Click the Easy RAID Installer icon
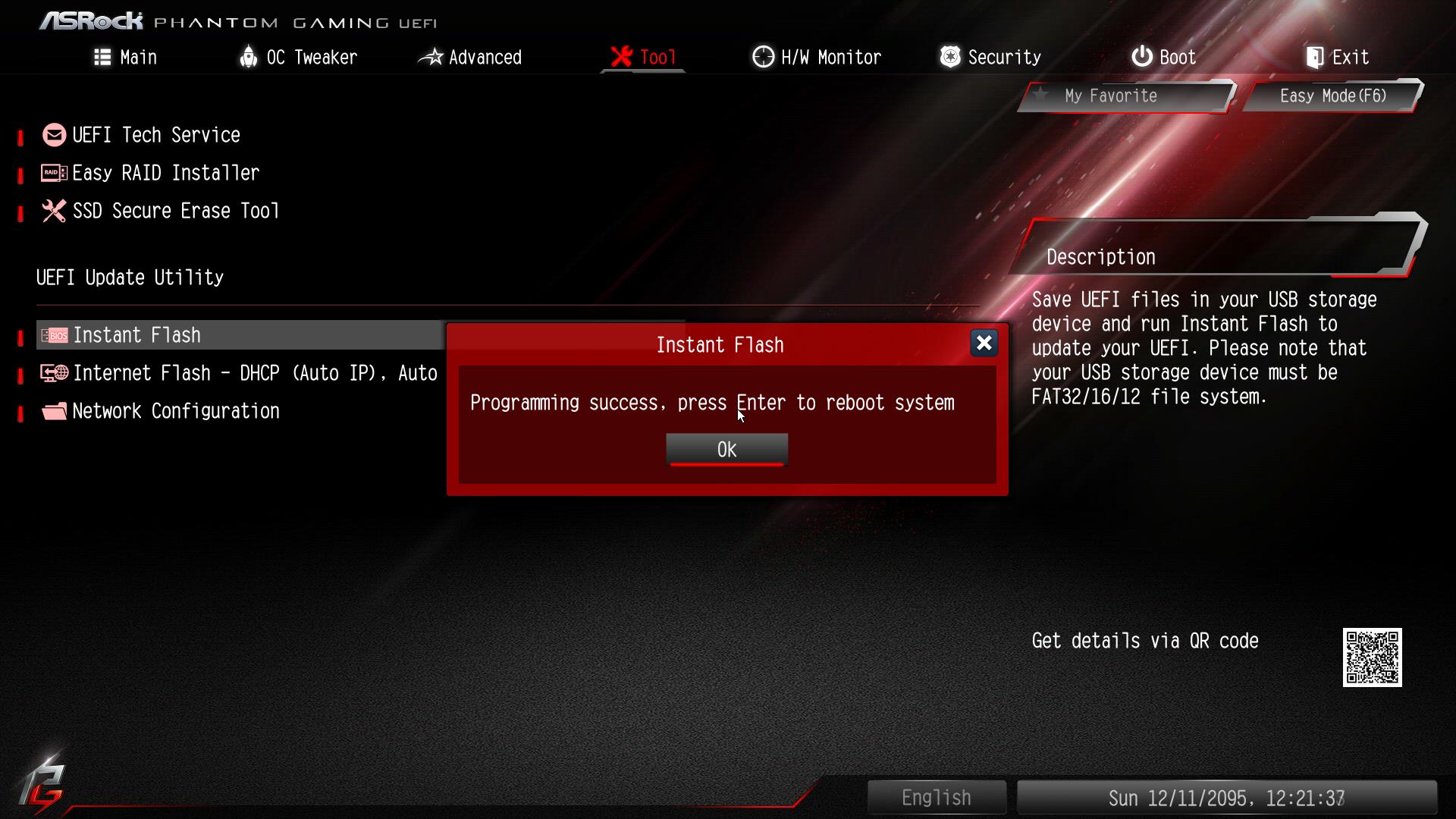 tap(54, 172)
